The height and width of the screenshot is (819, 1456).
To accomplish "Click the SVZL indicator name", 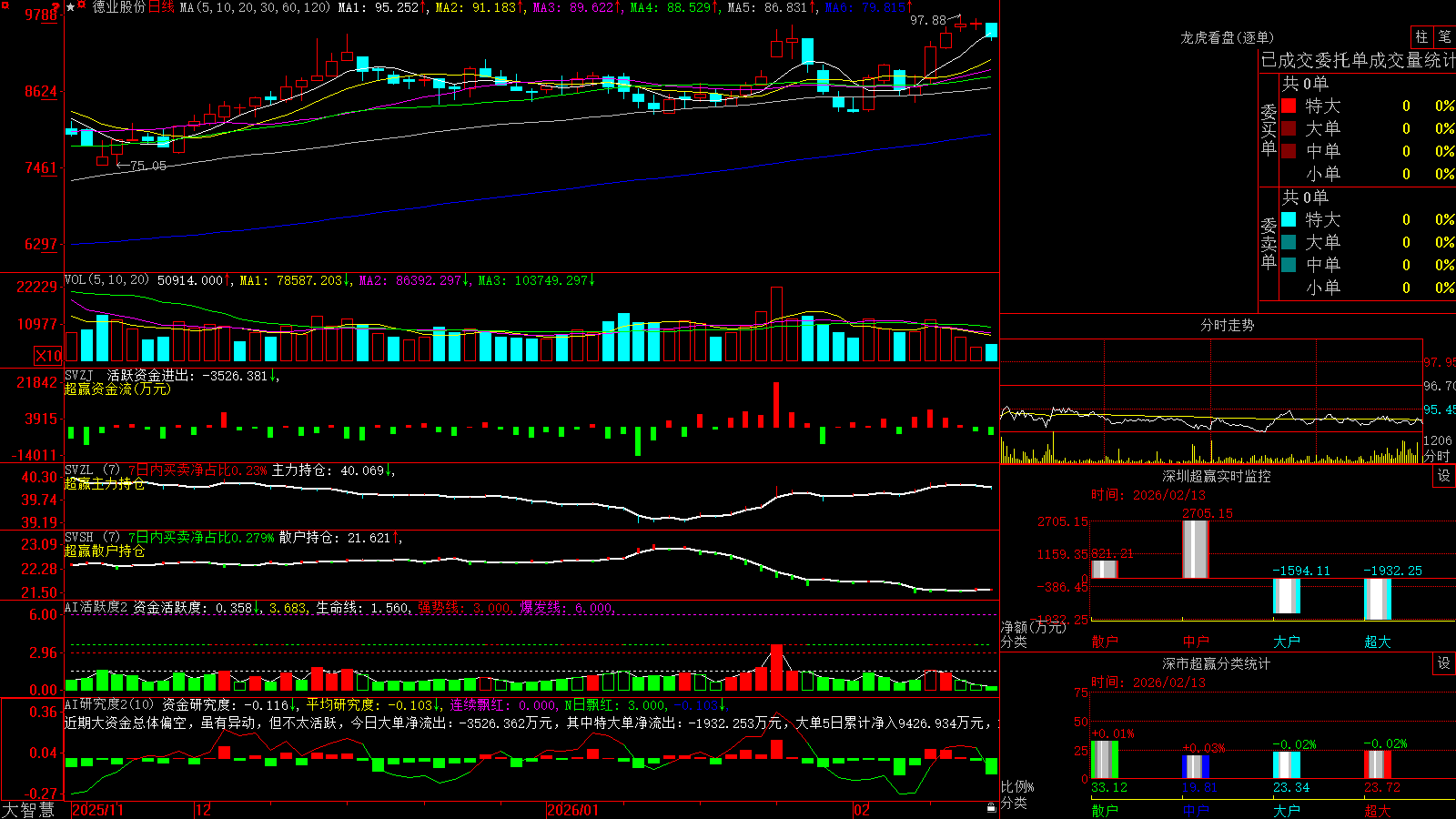I will point(78,470).
